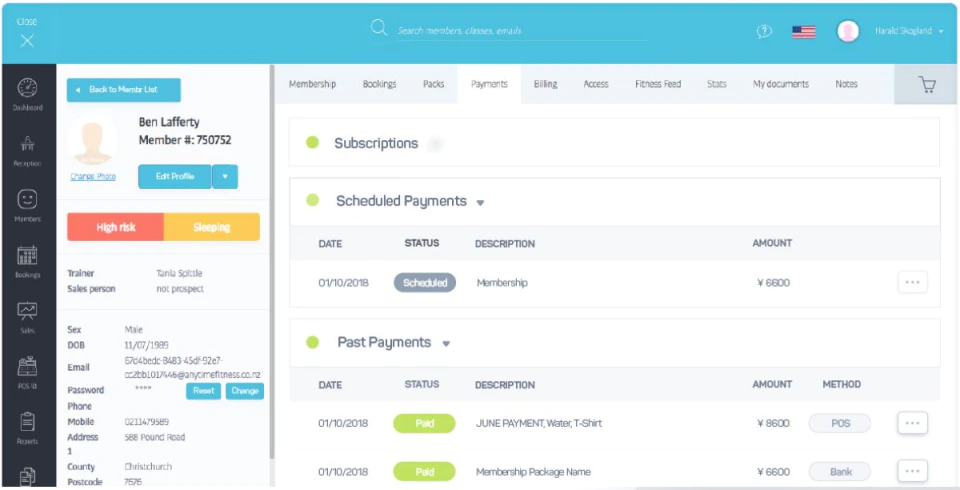Open the Harald Skogland user menu
The image size is (960, 490).
909,31
